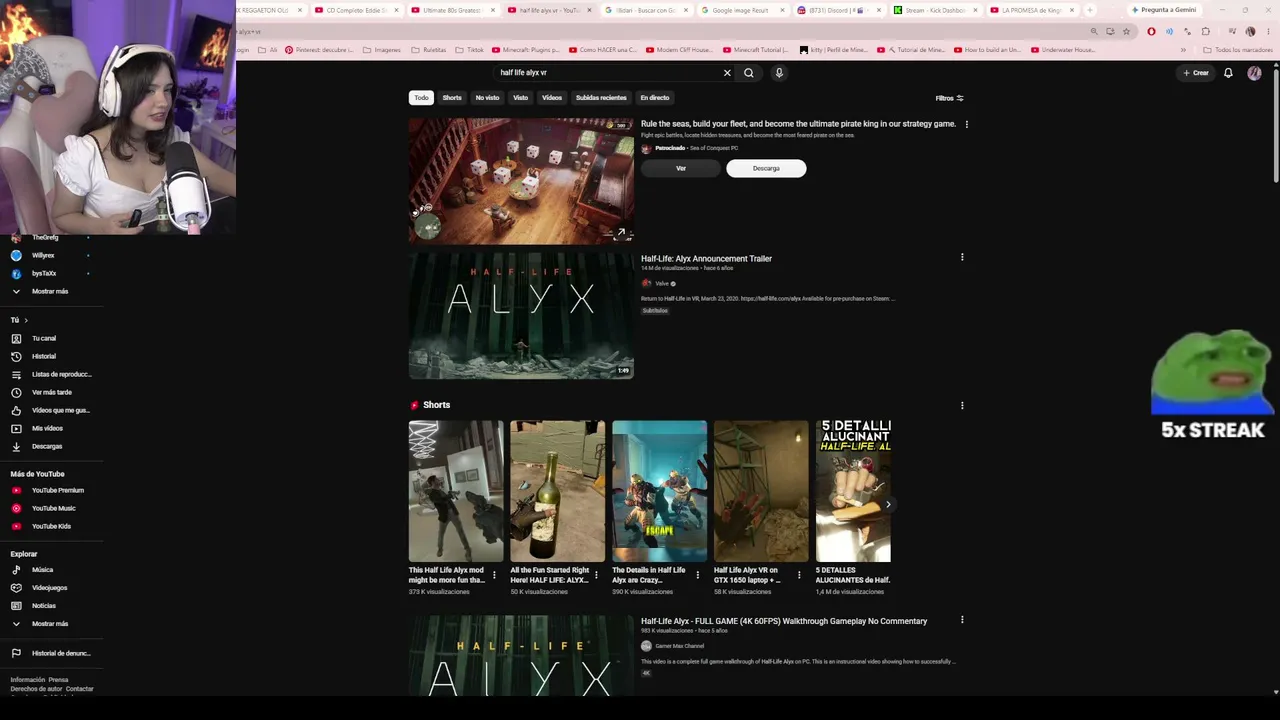
Task: Open the ESCAPE zombies short thumbnail
Action: pos(659,491)
